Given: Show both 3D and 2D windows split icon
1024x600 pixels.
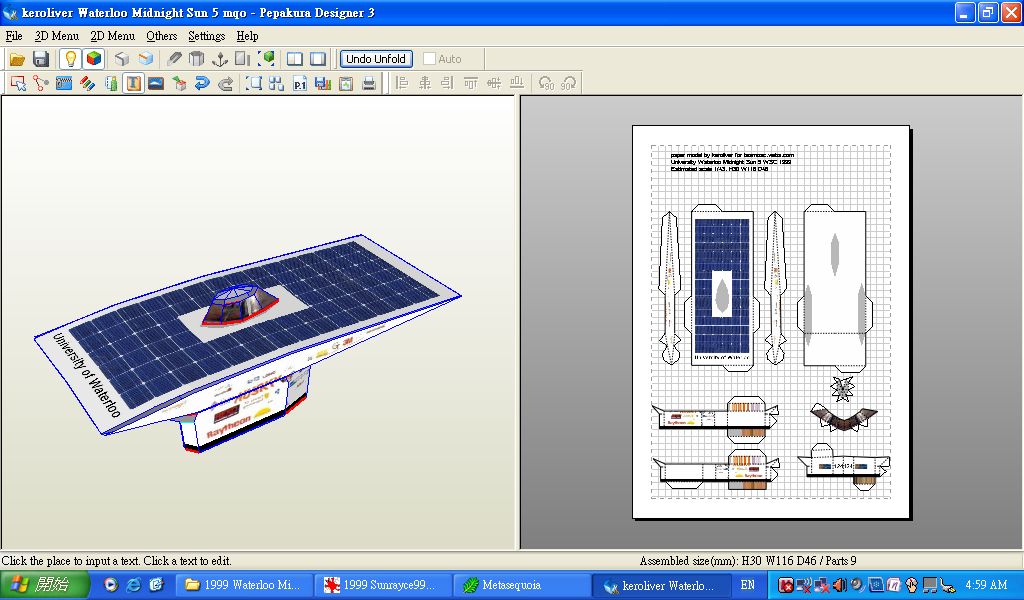Looking at the screenshot, I should point(295,59).
